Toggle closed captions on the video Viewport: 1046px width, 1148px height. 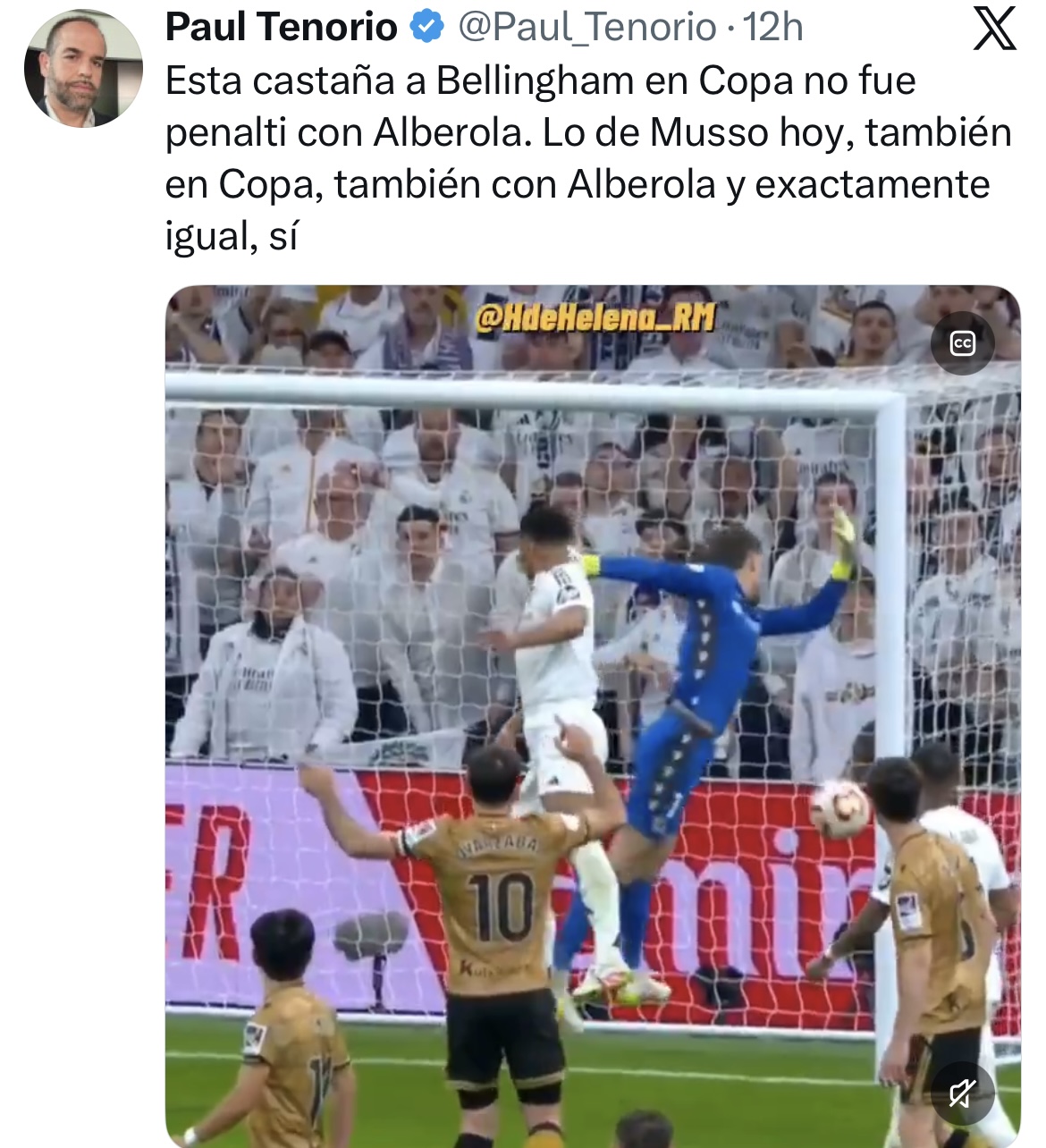(962, 343)
